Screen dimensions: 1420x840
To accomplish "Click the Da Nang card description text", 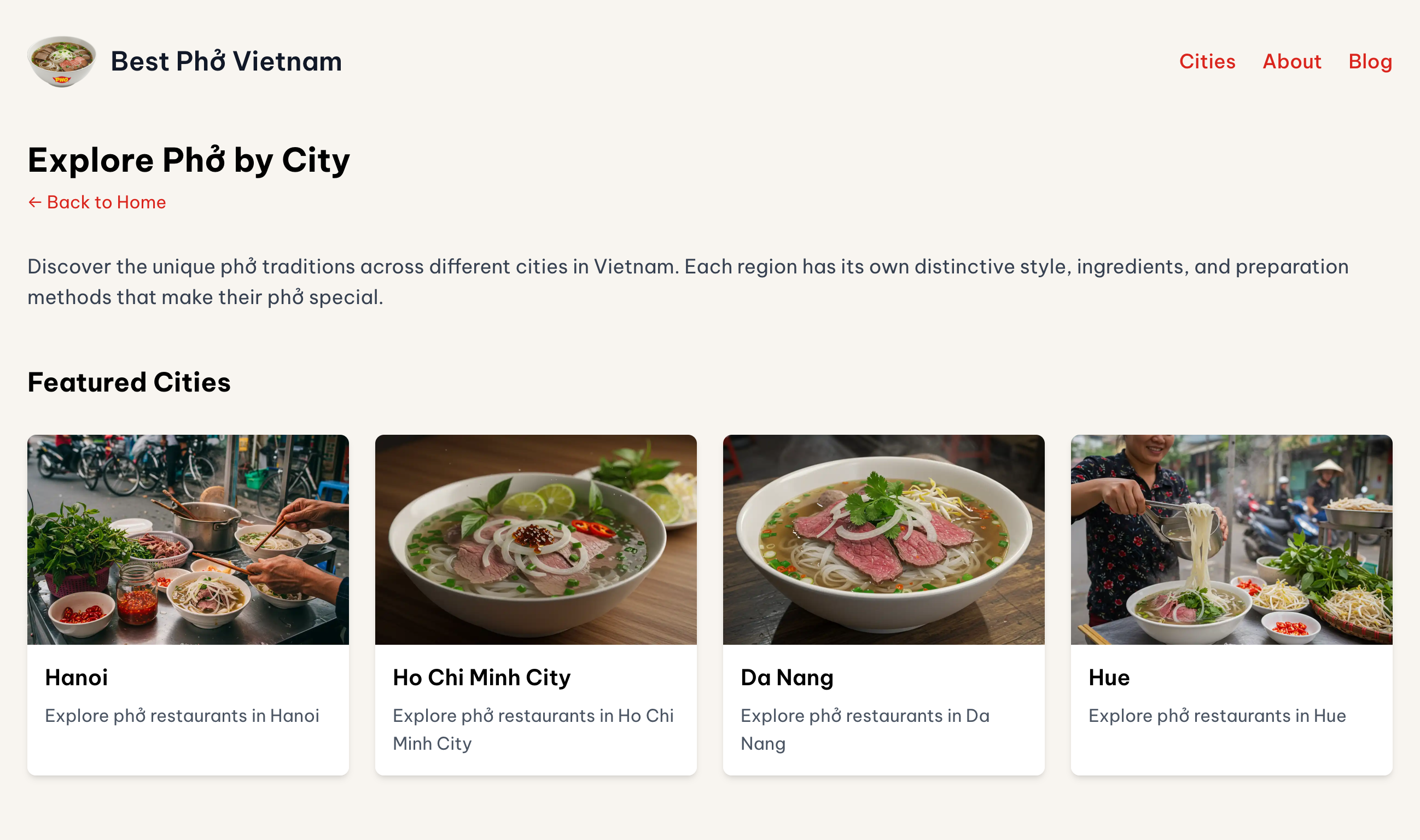I will click(x=865, y=729).
